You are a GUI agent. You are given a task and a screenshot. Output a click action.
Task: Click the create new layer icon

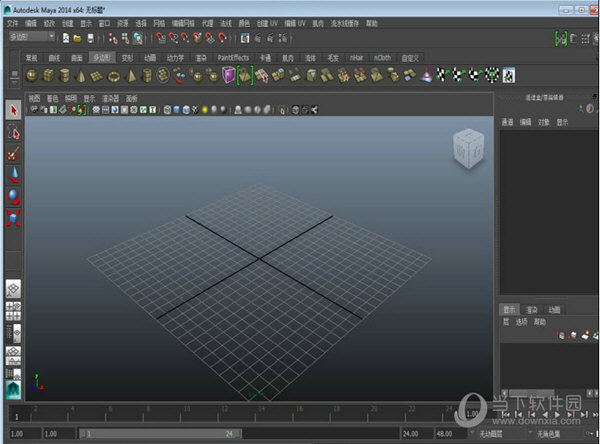(585, 335)
